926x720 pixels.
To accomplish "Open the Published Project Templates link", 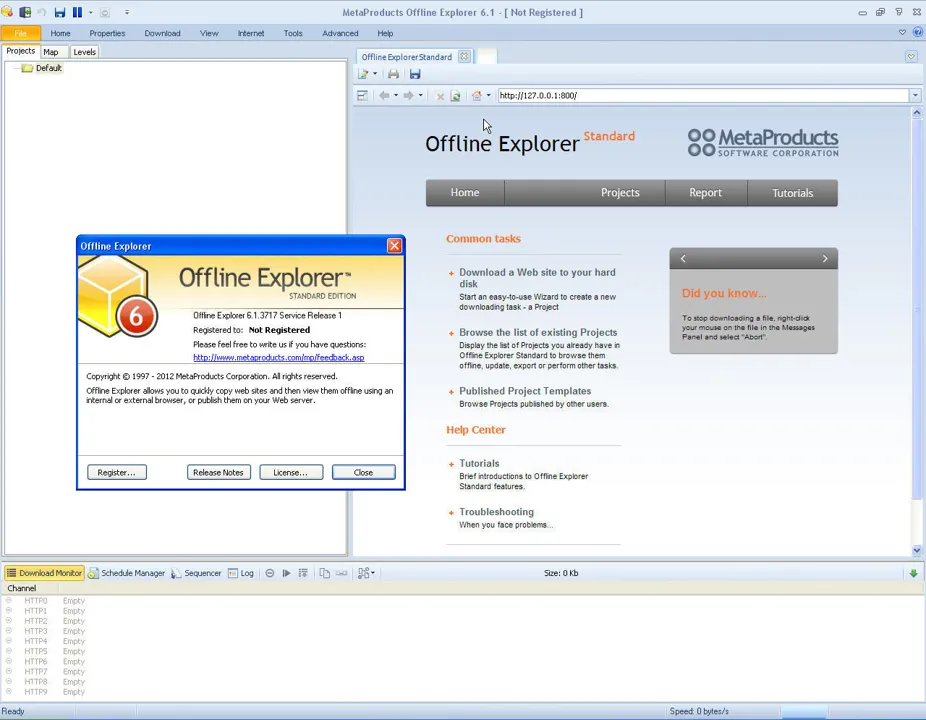I will (x=525, y=391).
